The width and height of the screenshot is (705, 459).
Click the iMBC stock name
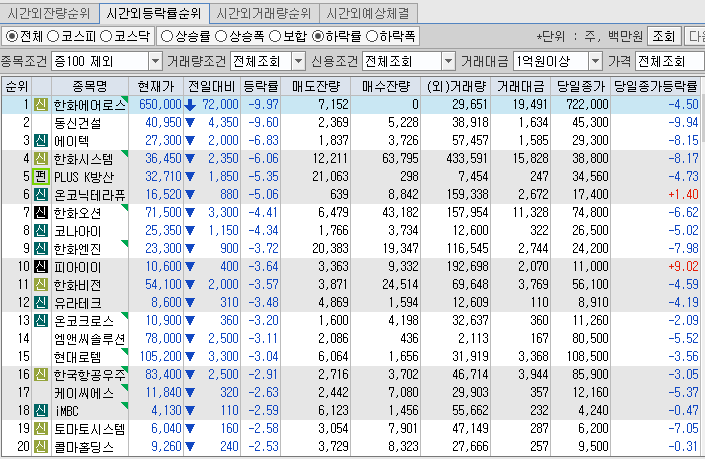click(67, 410)
